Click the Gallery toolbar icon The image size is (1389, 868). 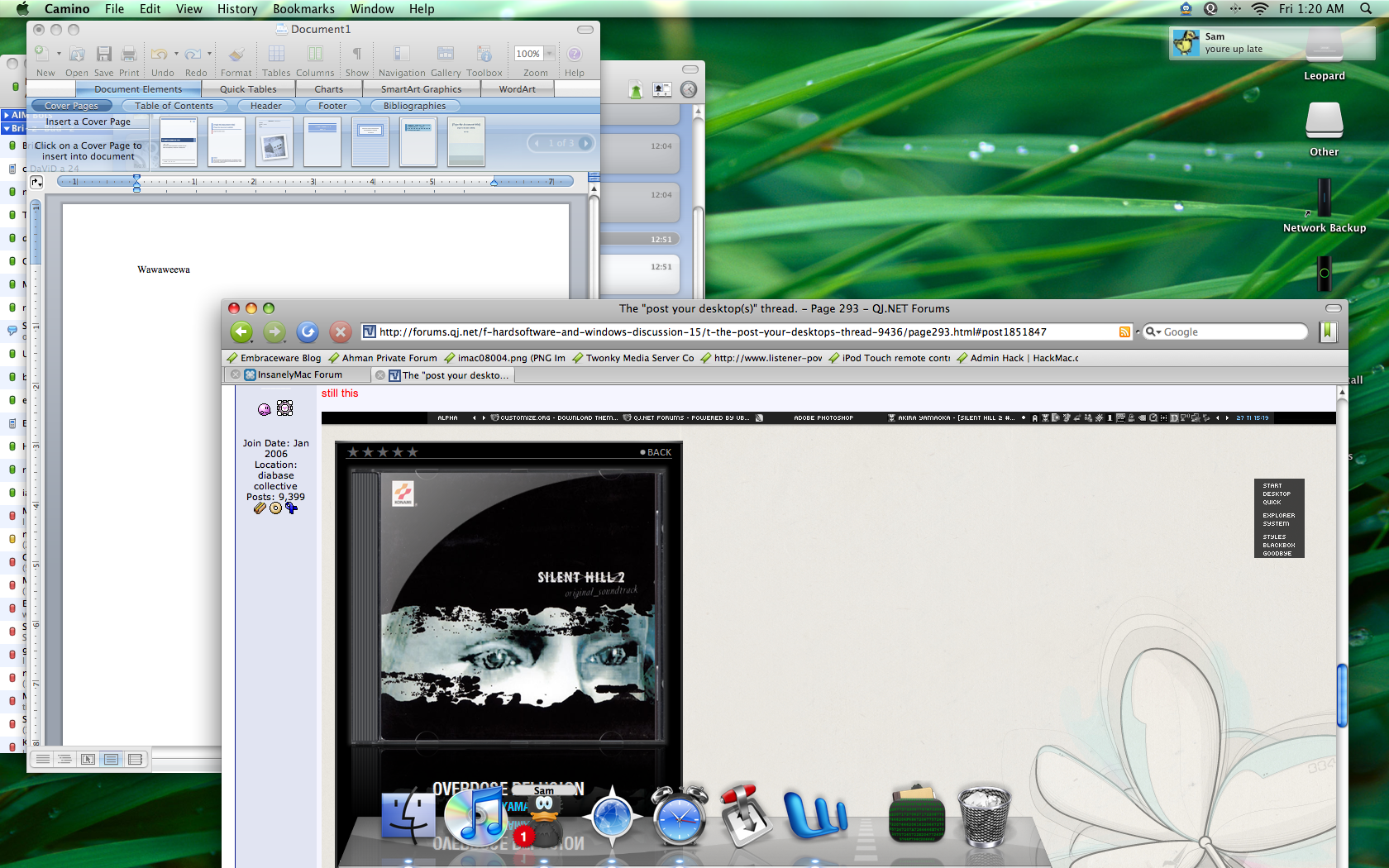point(445,55)
